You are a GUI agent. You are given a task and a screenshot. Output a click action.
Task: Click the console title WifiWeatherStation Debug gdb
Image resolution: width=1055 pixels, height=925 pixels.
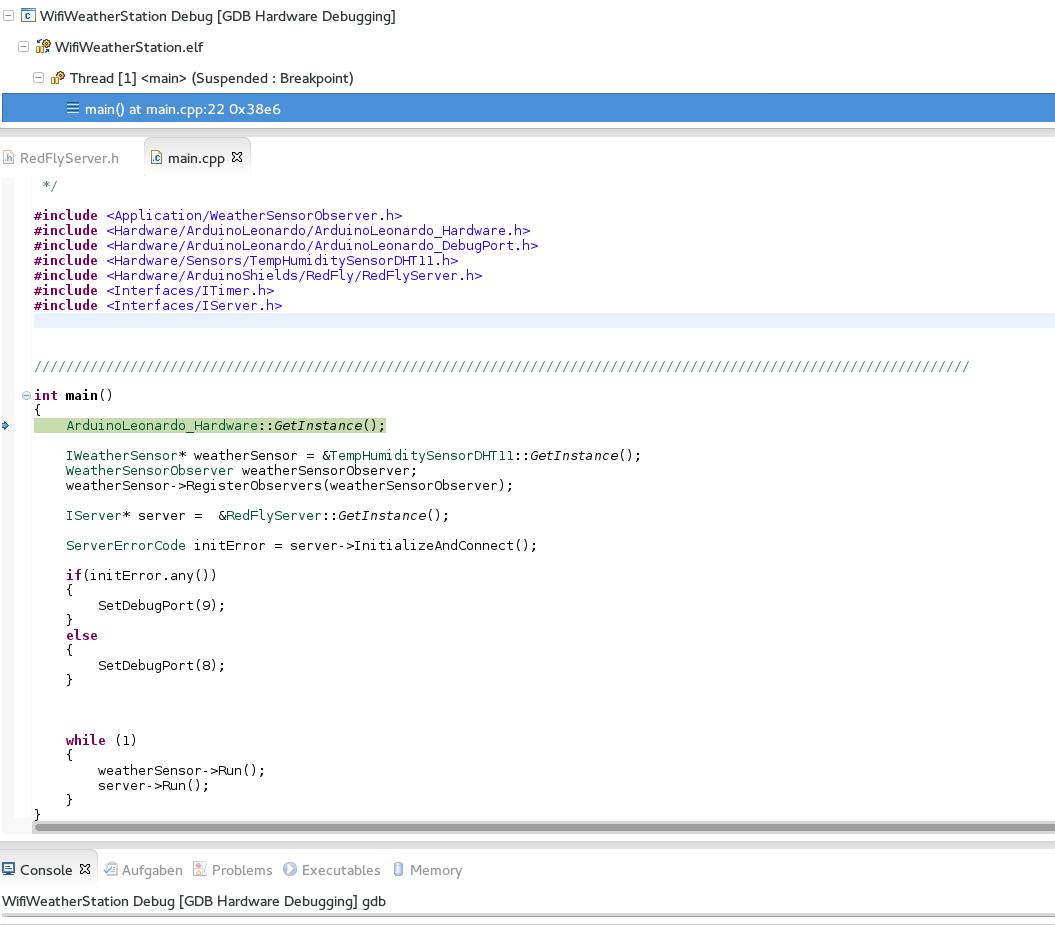tap(194, 901)
